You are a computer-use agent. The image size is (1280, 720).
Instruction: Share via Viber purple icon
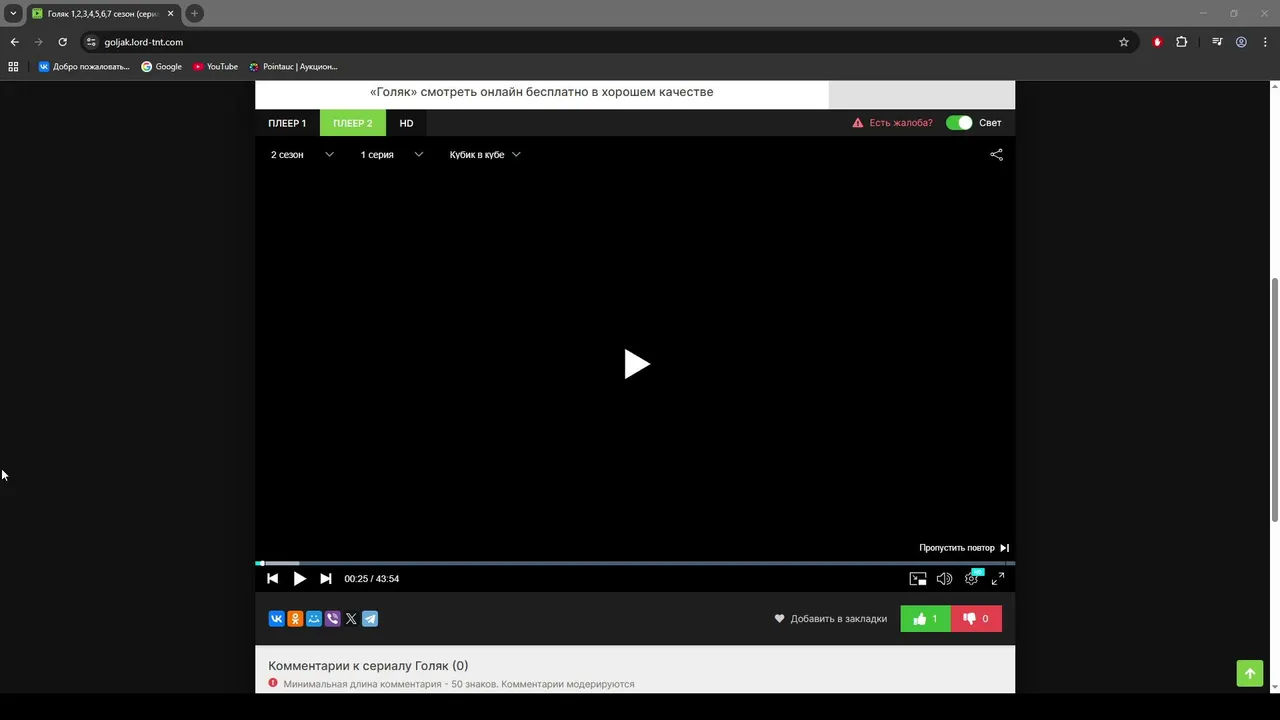point(332,619)
